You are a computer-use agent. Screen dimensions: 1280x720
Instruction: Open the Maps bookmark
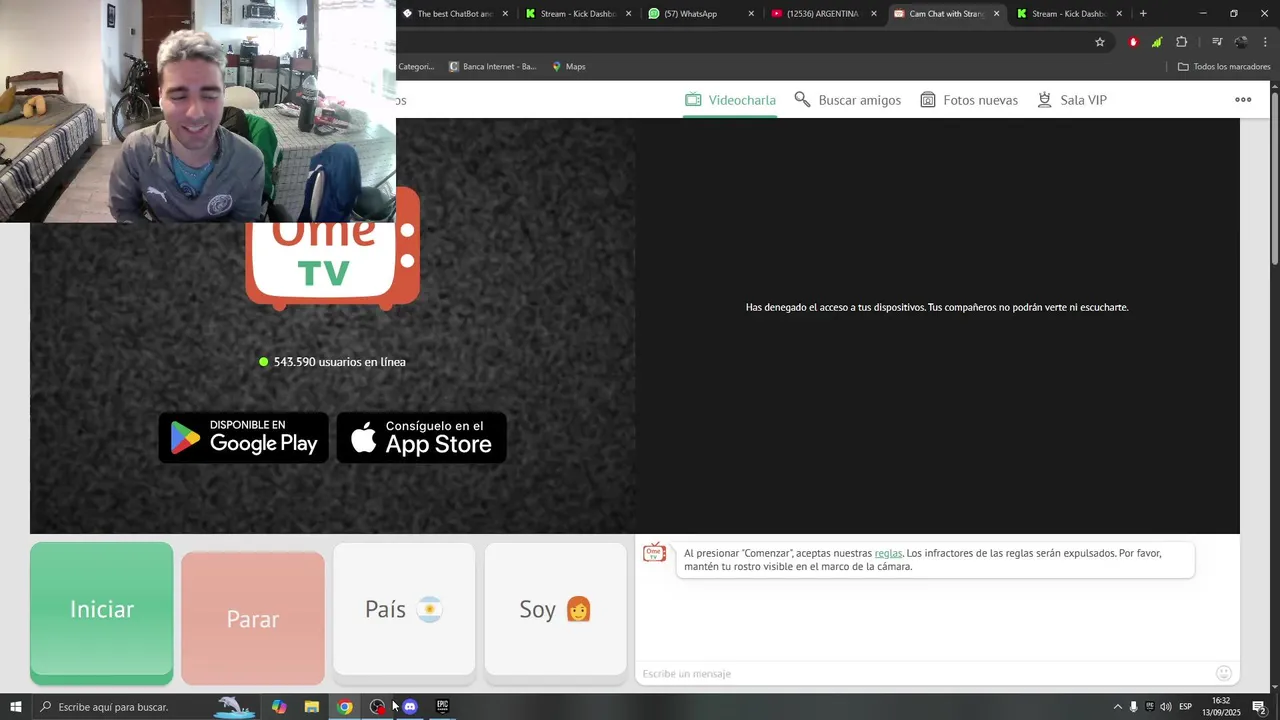pyautogui.click(x=568, y=67)
